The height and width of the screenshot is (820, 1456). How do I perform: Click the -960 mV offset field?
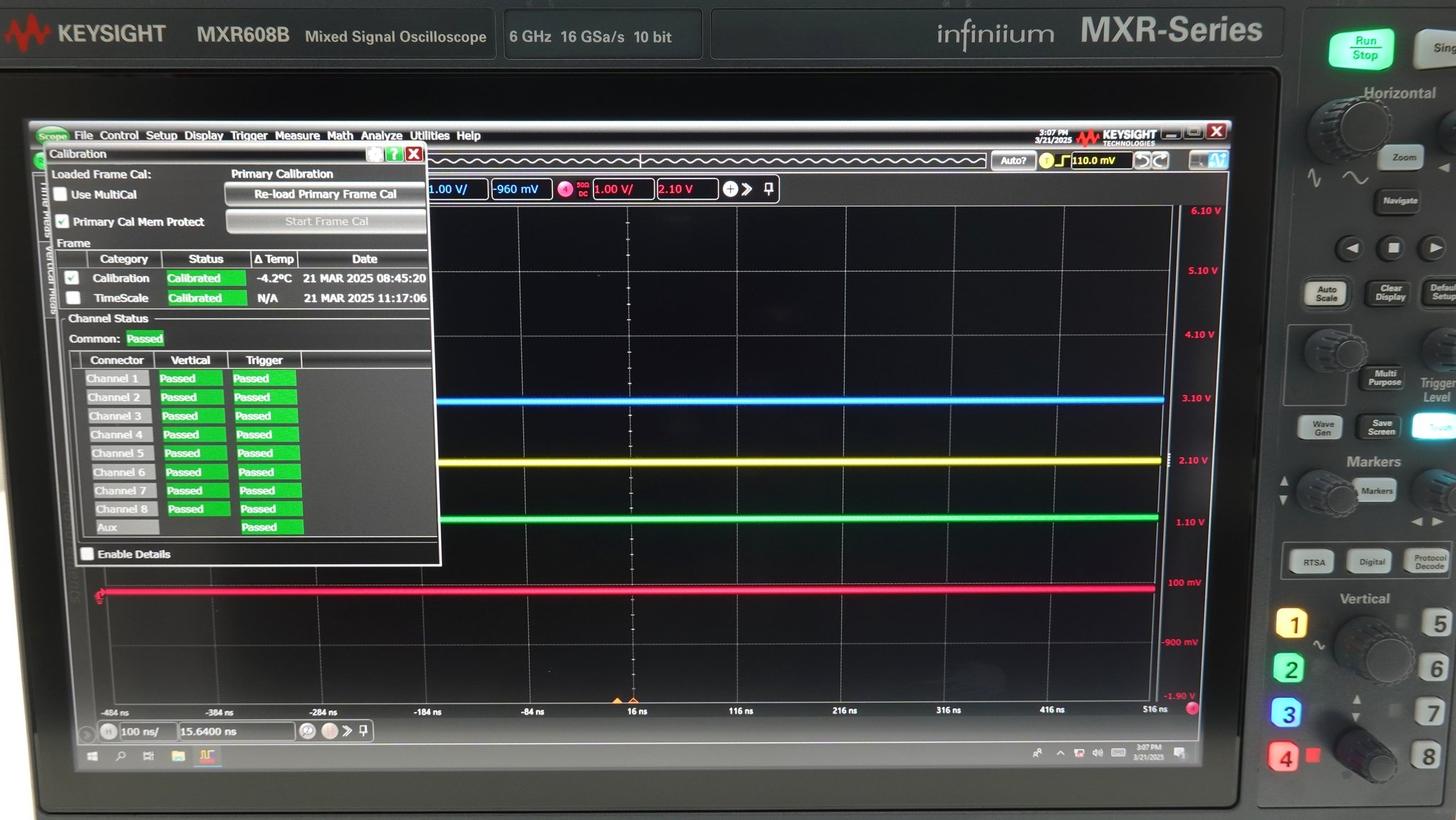[521, 189]
